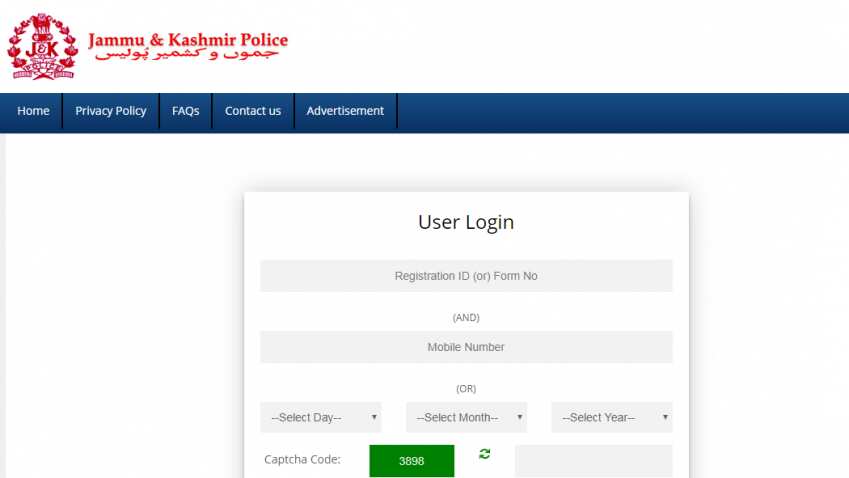Refresh the captcha with the green arrows icon

pos(485,454)
